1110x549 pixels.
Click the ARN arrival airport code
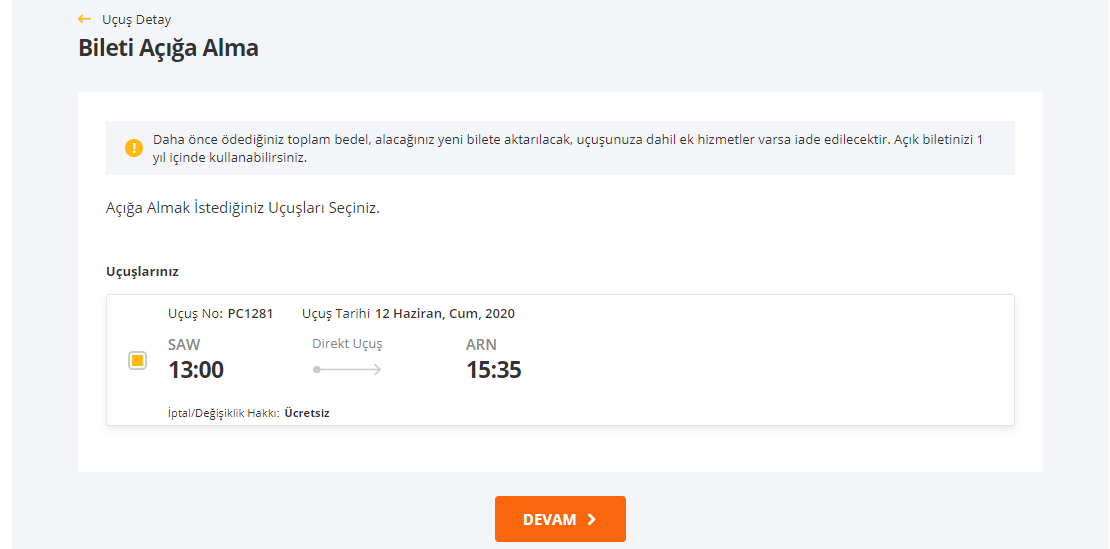[481, 345]
